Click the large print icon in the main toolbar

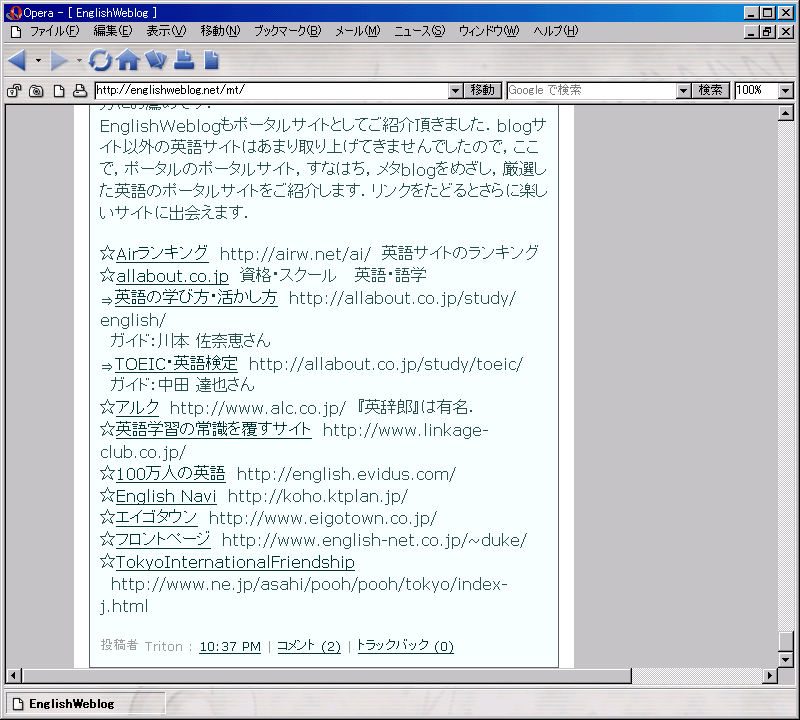184,60
